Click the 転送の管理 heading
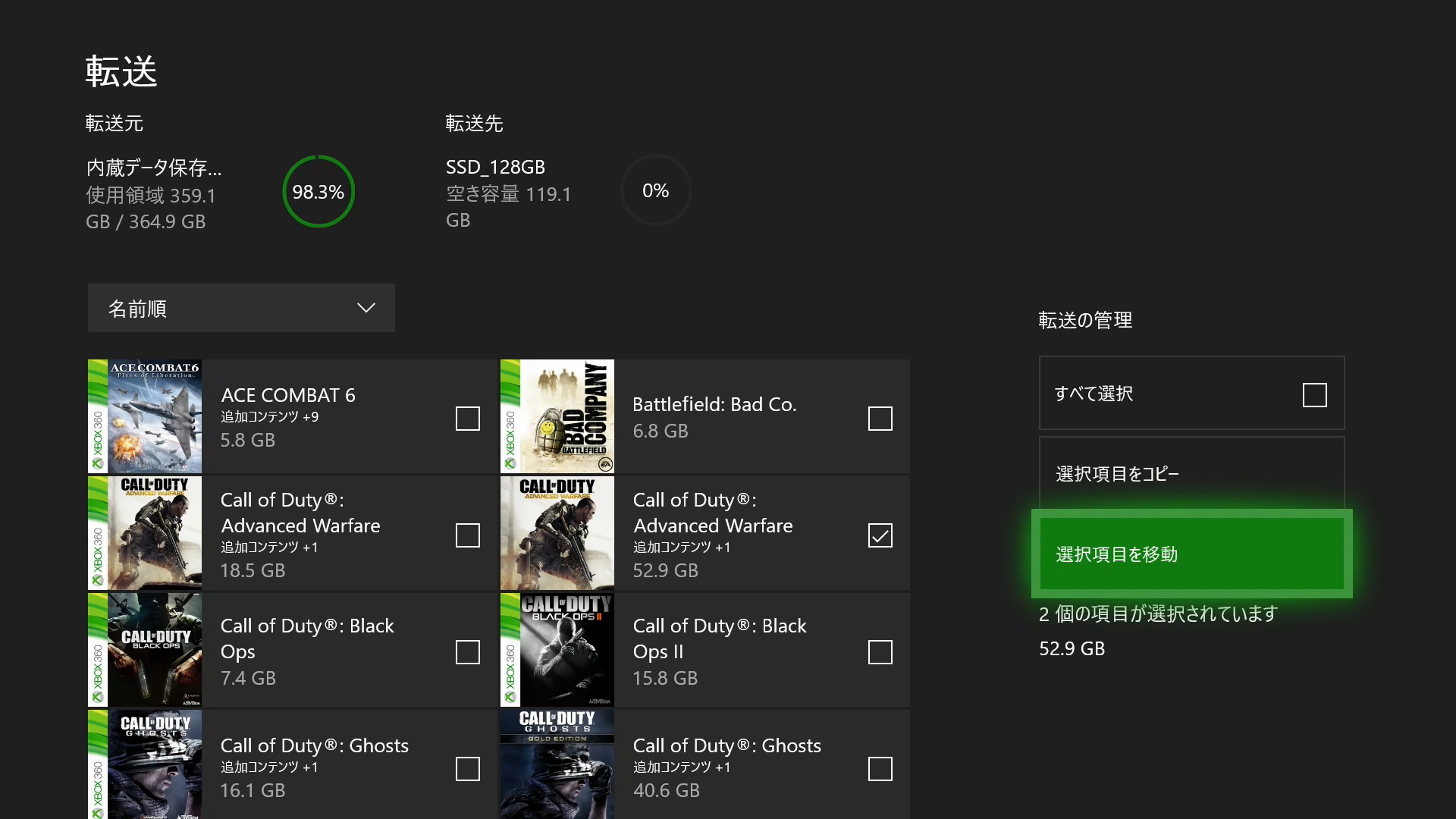Screen dimensions: 1456x819 (x=1085, y=320)
